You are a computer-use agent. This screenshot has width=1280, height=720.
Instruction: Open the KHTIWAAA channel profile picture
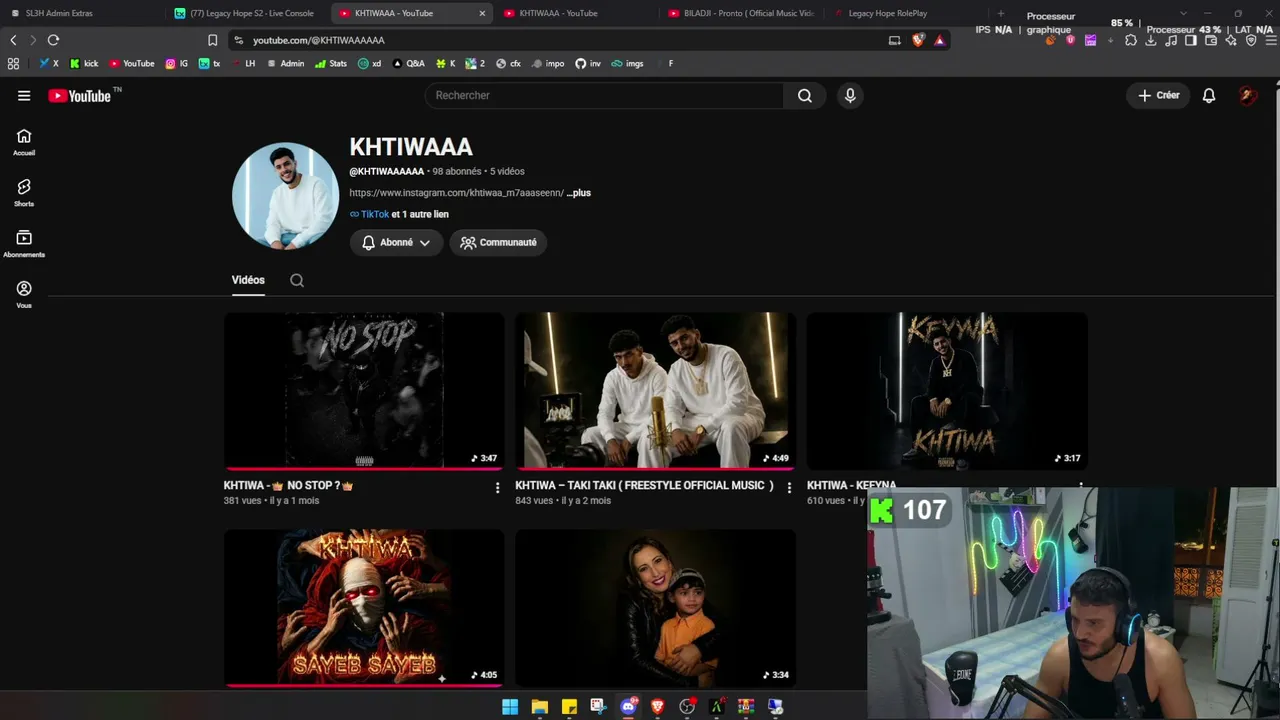285,196
